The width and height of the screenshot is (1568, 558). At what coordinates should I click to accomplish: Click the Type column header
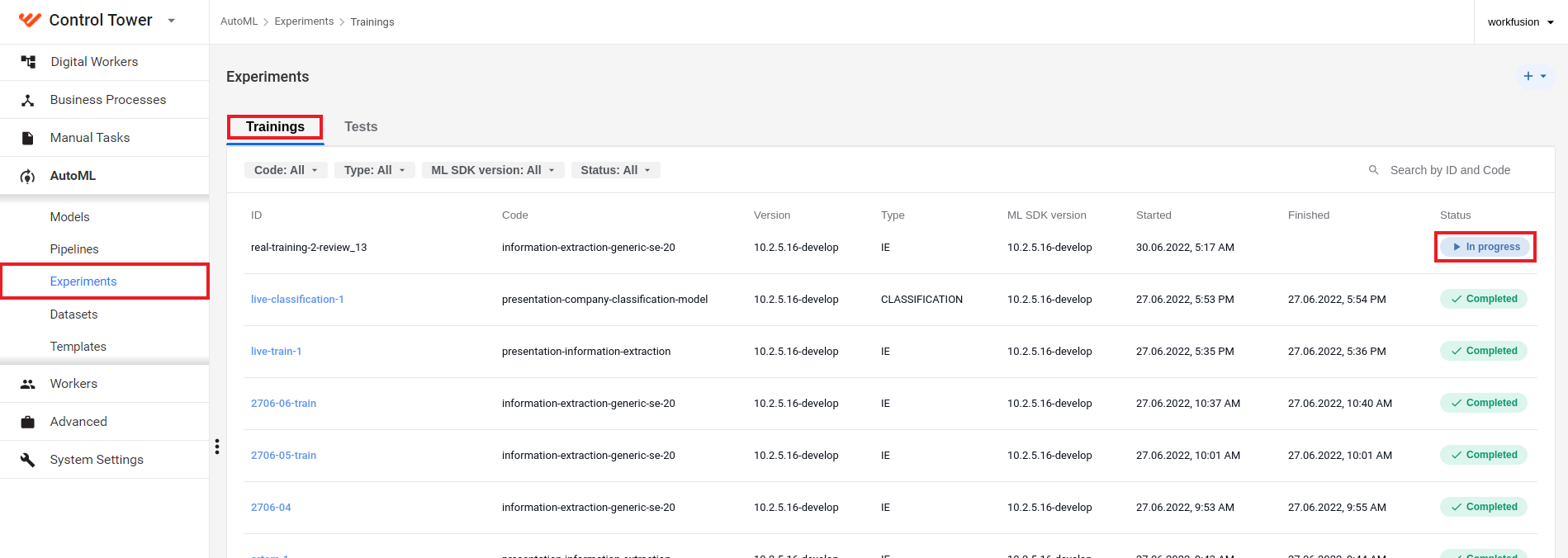[x=893, y=215]
